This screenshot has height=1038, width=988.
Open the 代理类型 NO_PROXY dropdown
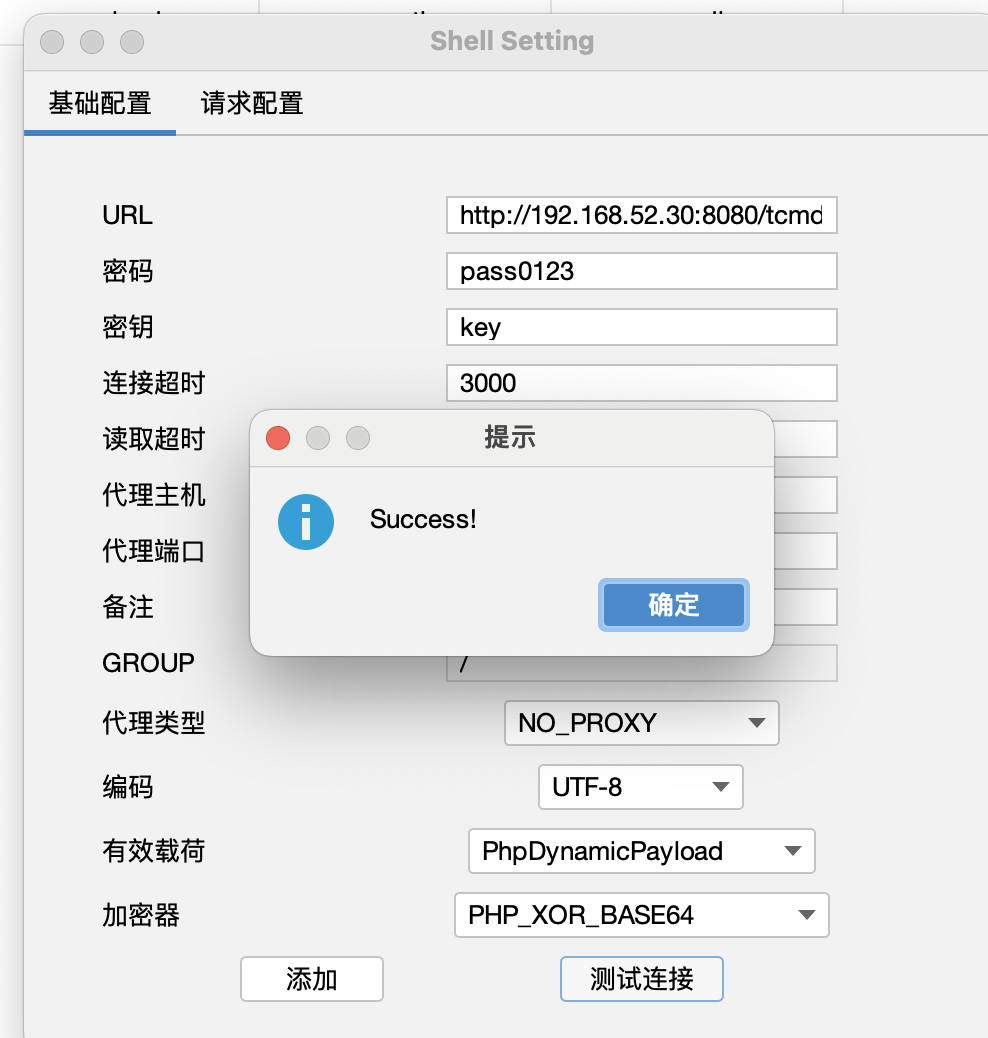click(x=641, y=723)
